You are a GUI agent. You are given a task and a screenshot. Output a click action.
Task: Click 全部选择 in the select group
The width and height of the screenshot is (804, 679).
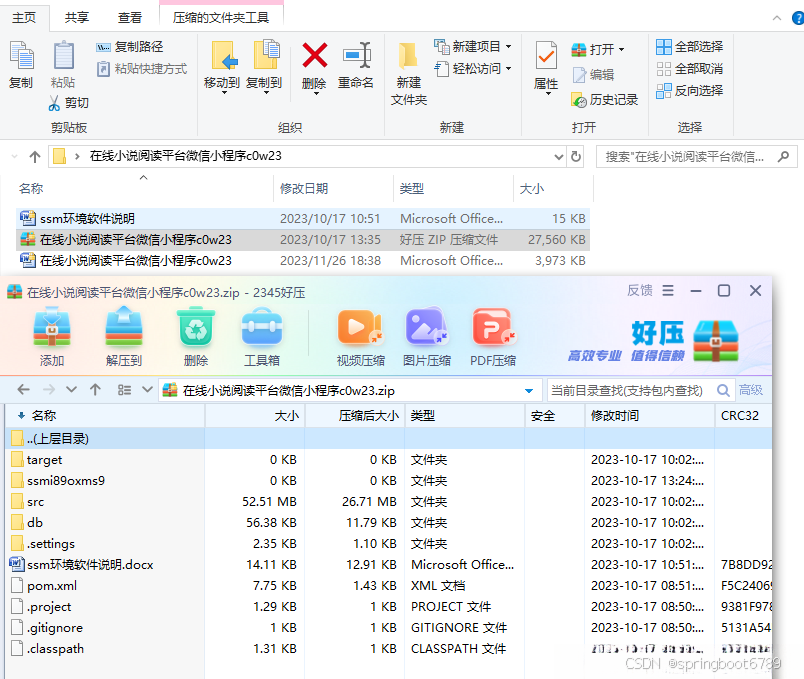click(x=690, y=47)
